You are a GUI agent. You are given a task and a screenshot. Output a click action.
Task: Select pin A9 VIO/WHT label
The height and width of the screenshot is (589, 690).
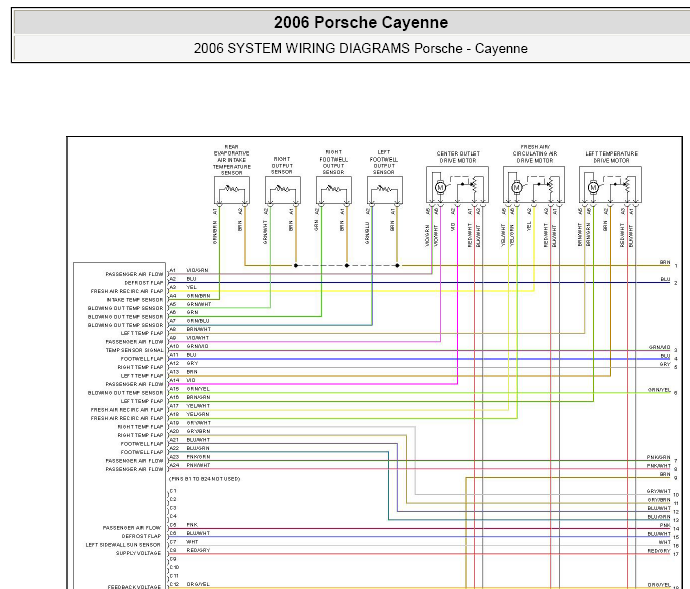point(190,338)
